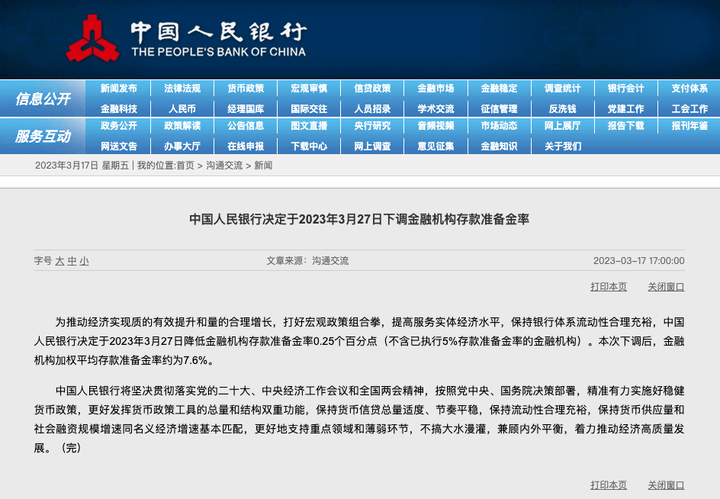The width and height of the screenshot is (720, 499).
Task: Open 网上调查 page
Action: tap(372, 146)
